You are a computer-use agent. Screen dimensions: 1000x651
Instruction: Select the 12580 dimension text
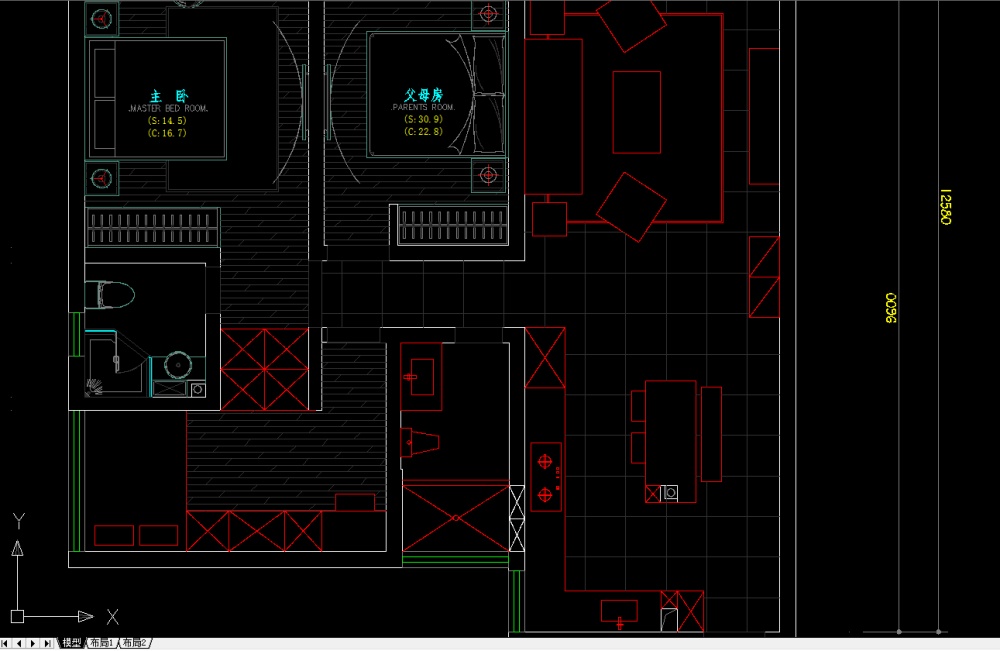pos(944,206)
